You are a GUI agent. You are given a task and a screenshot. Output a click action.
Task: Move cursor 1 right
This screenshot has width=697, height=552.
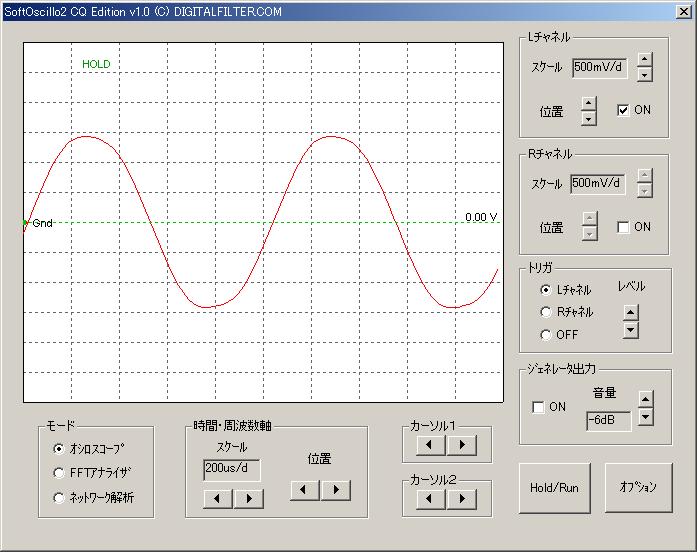(462, 444)
